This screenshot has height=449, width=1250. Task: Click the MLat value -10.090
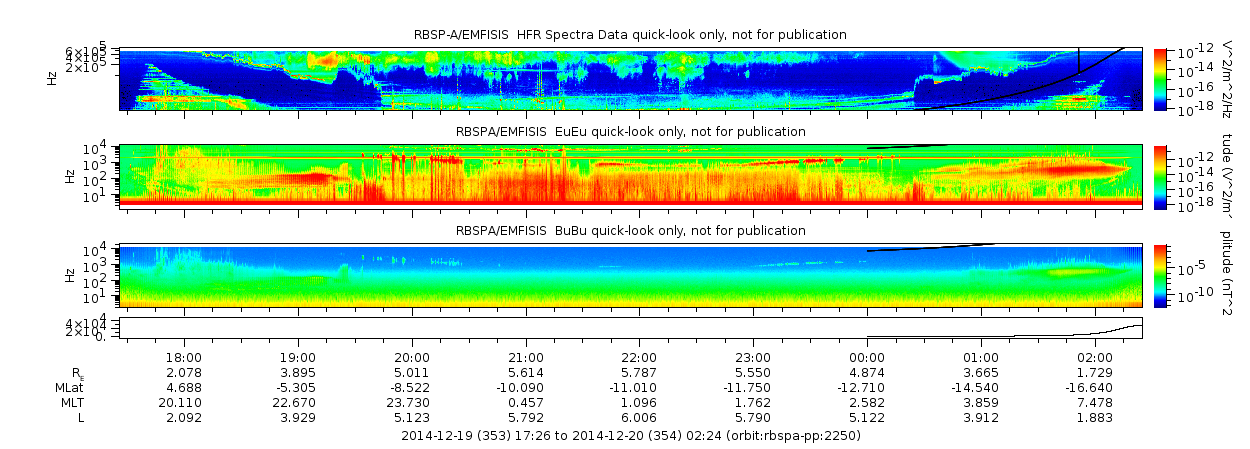(526, 387)
